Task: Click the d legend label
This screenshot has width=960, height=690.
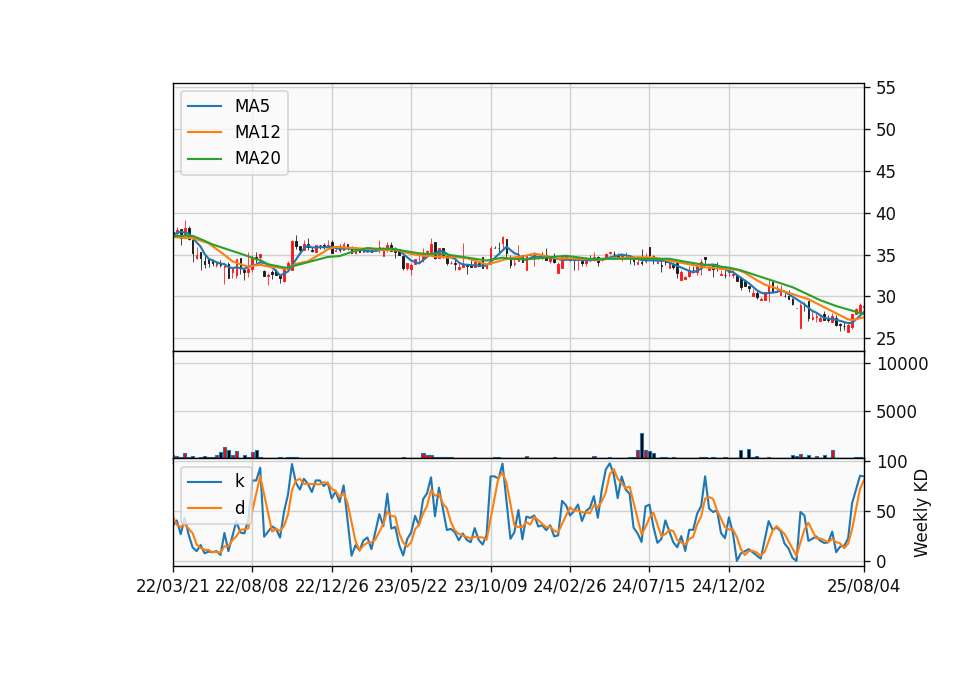Action: (x=240, y=508)
